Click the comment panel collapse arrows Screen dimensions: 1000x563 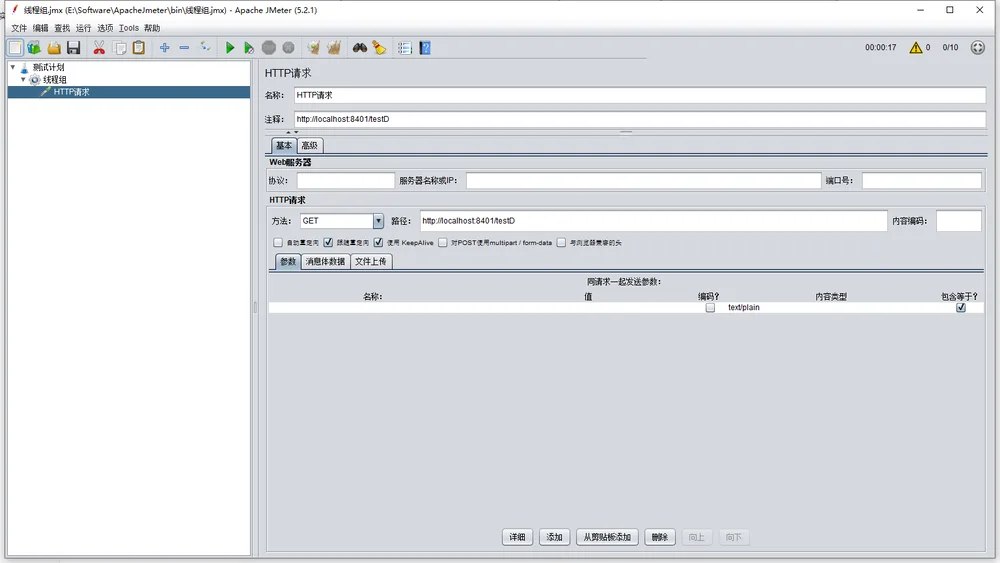292,132
